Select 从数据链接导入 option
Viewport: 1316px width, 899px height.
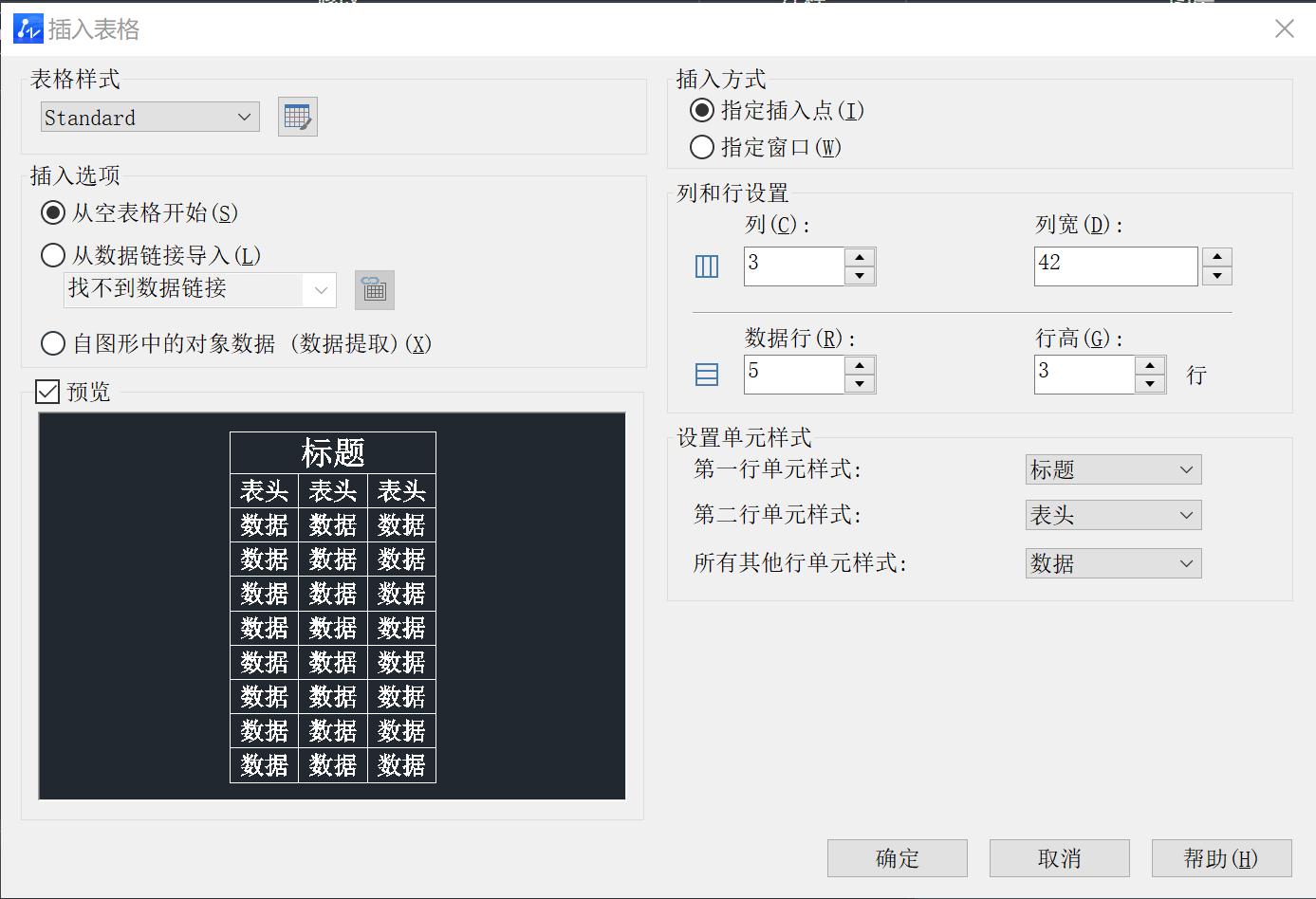click(x=53, y=255)
